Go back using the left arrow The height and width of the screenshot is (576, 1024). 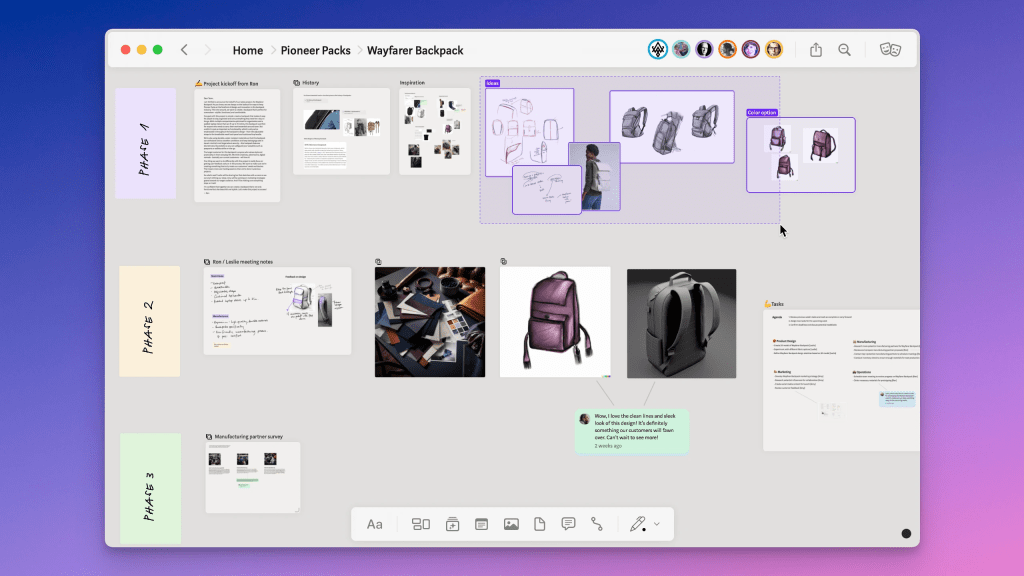click(x=185, y=50)
